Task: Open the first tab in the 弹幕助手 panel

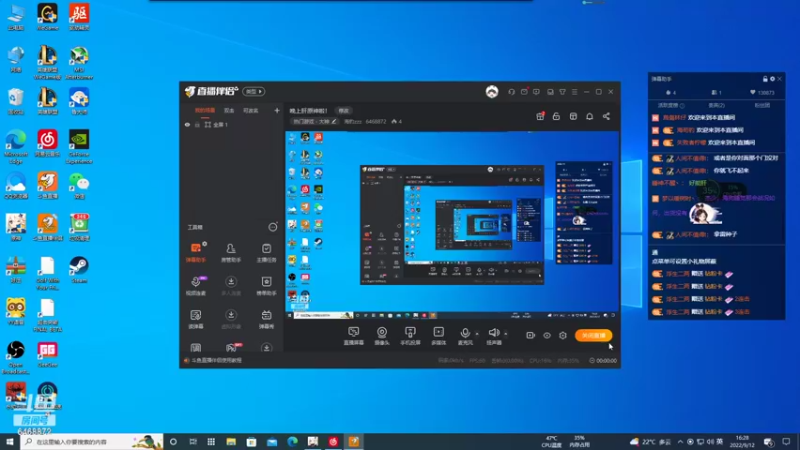Action: coord(671,106)
